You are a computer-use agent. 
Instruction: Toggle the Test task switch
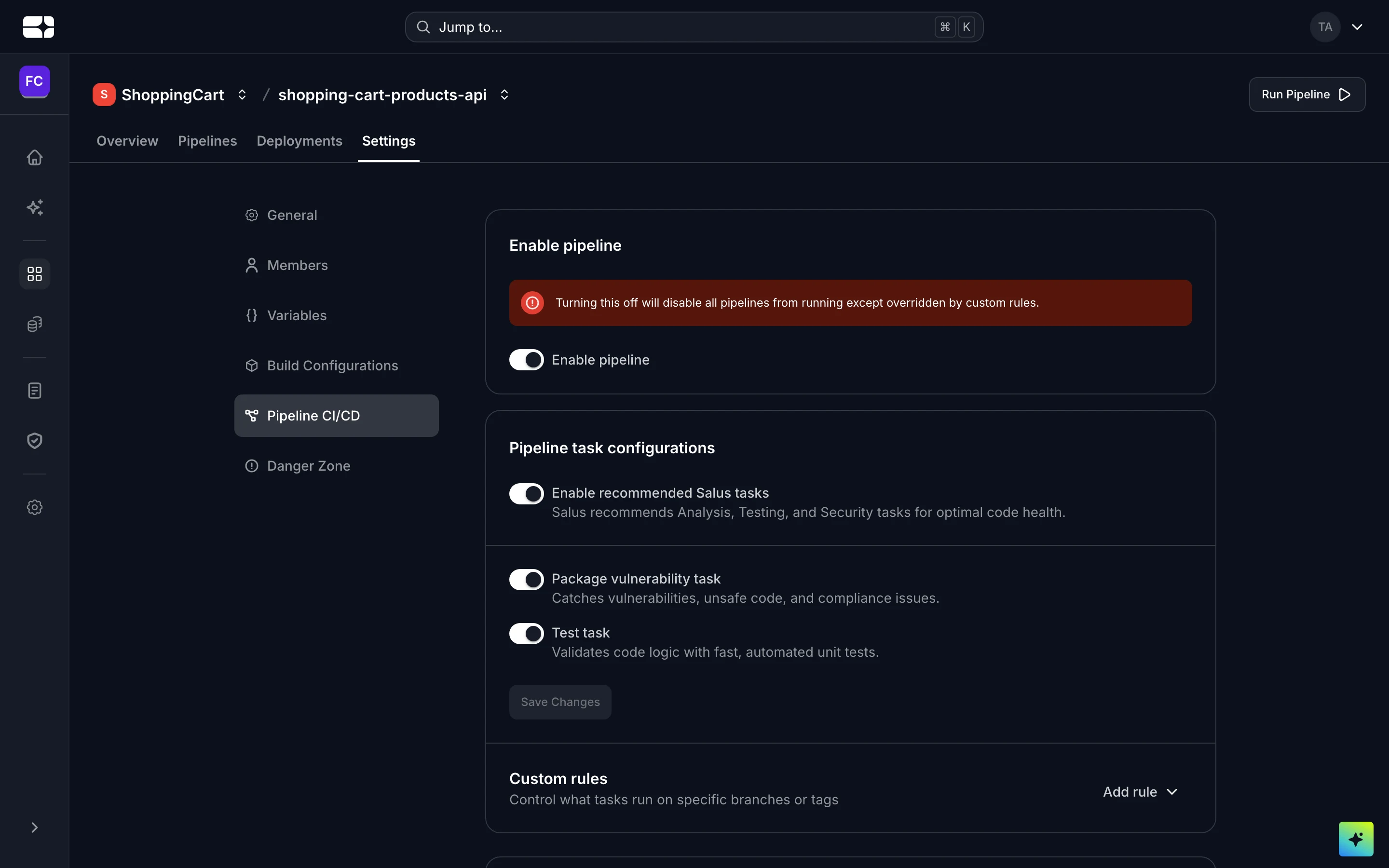tap(526, 634)
